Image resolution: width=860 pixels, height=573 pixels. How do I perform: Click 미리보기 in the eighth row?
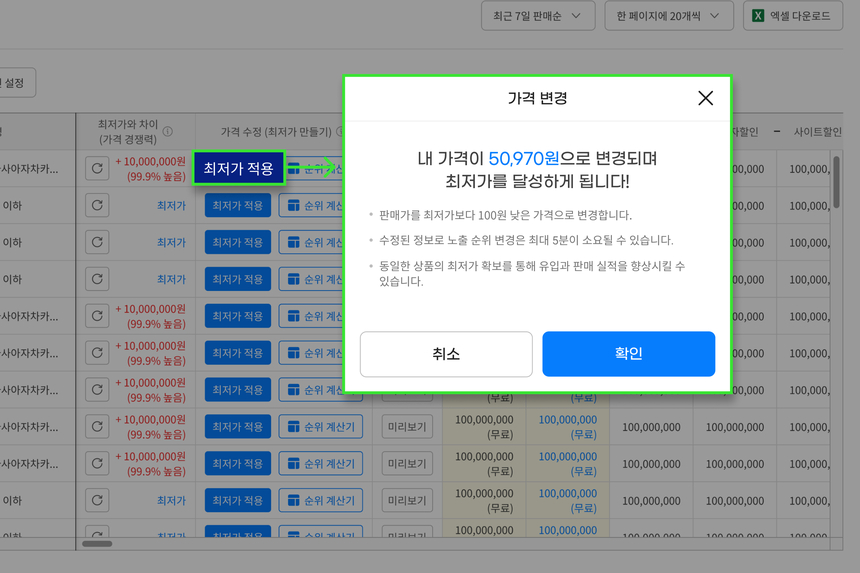click(x=407, y=427)
